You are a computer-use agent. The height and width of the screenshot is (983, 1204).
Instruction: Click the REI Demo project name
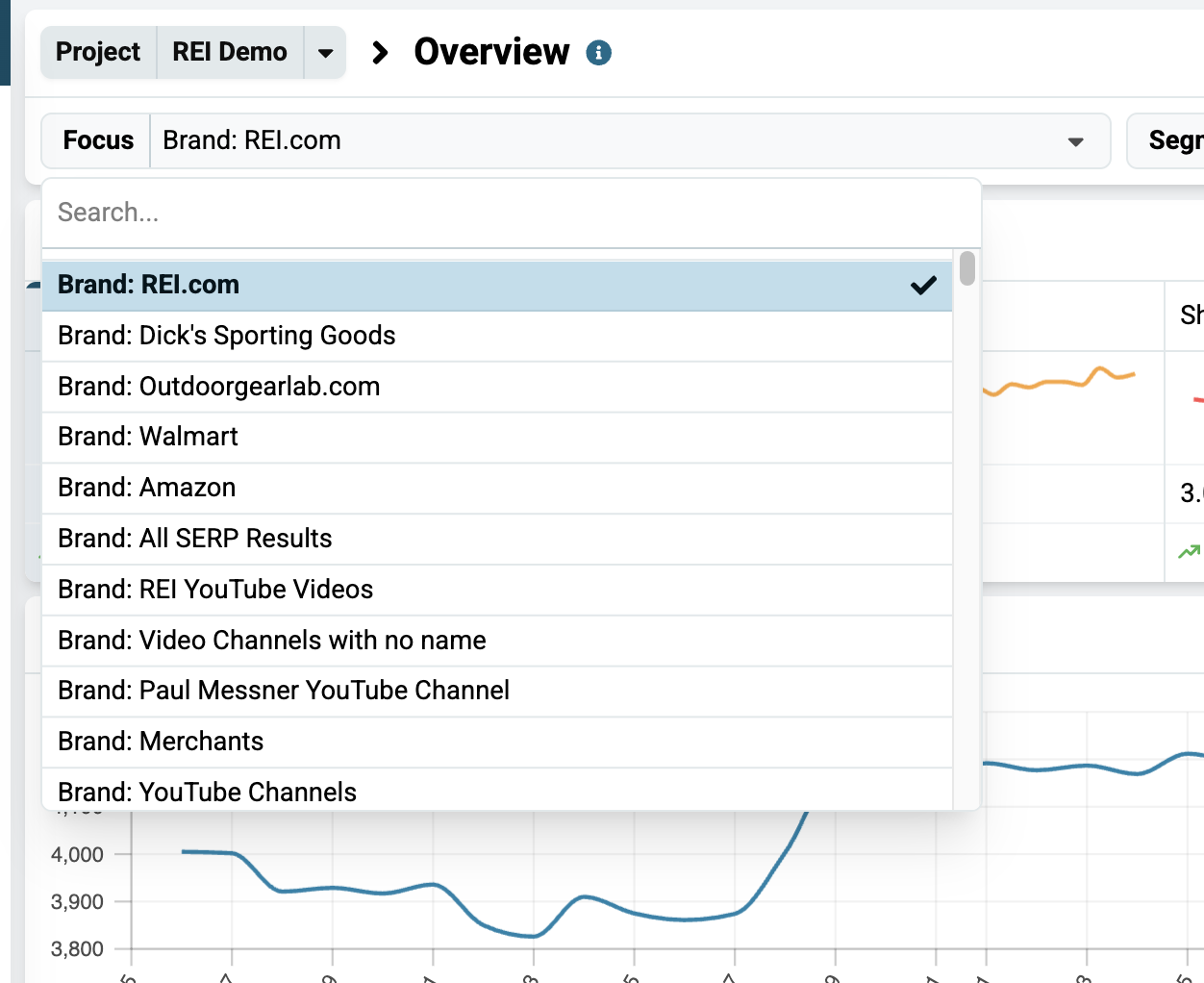pyautogui.click(x=230, y=53)
